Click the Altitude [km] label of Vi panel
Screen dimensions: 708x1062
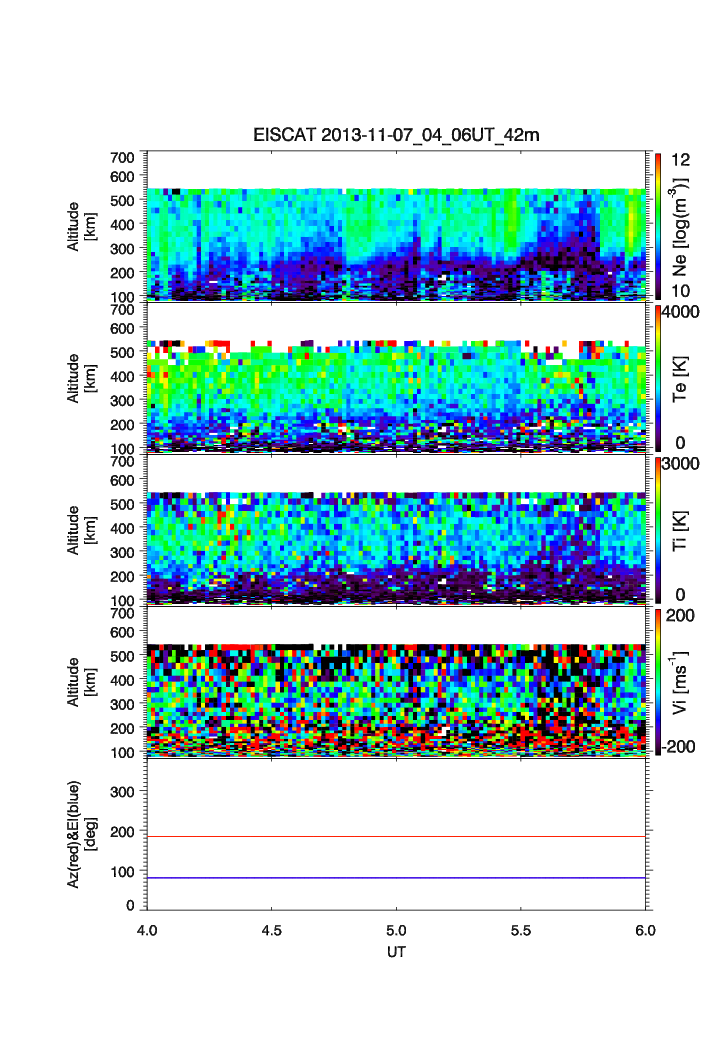pyautogui.click(x=82, y=682)
